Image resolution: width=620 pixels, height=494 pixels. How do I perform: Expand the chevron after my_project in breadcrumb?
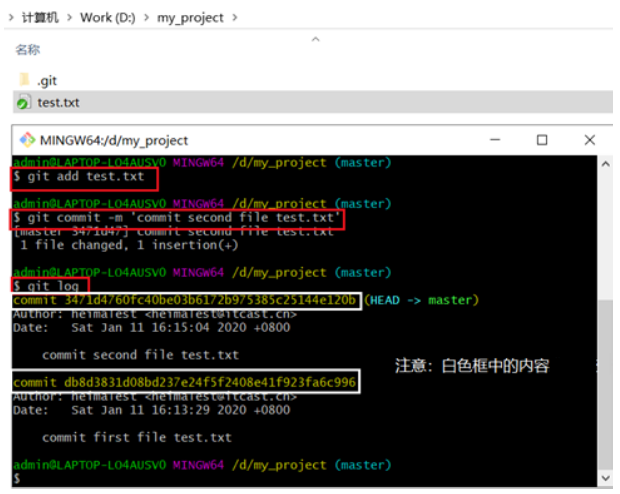click(x=234, y=17)
